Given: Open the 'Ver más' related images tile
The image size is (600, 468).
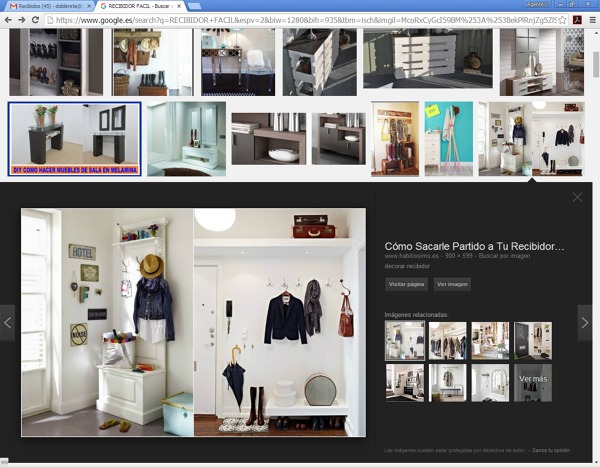Looking at the screenshot, I should point(533,381).
